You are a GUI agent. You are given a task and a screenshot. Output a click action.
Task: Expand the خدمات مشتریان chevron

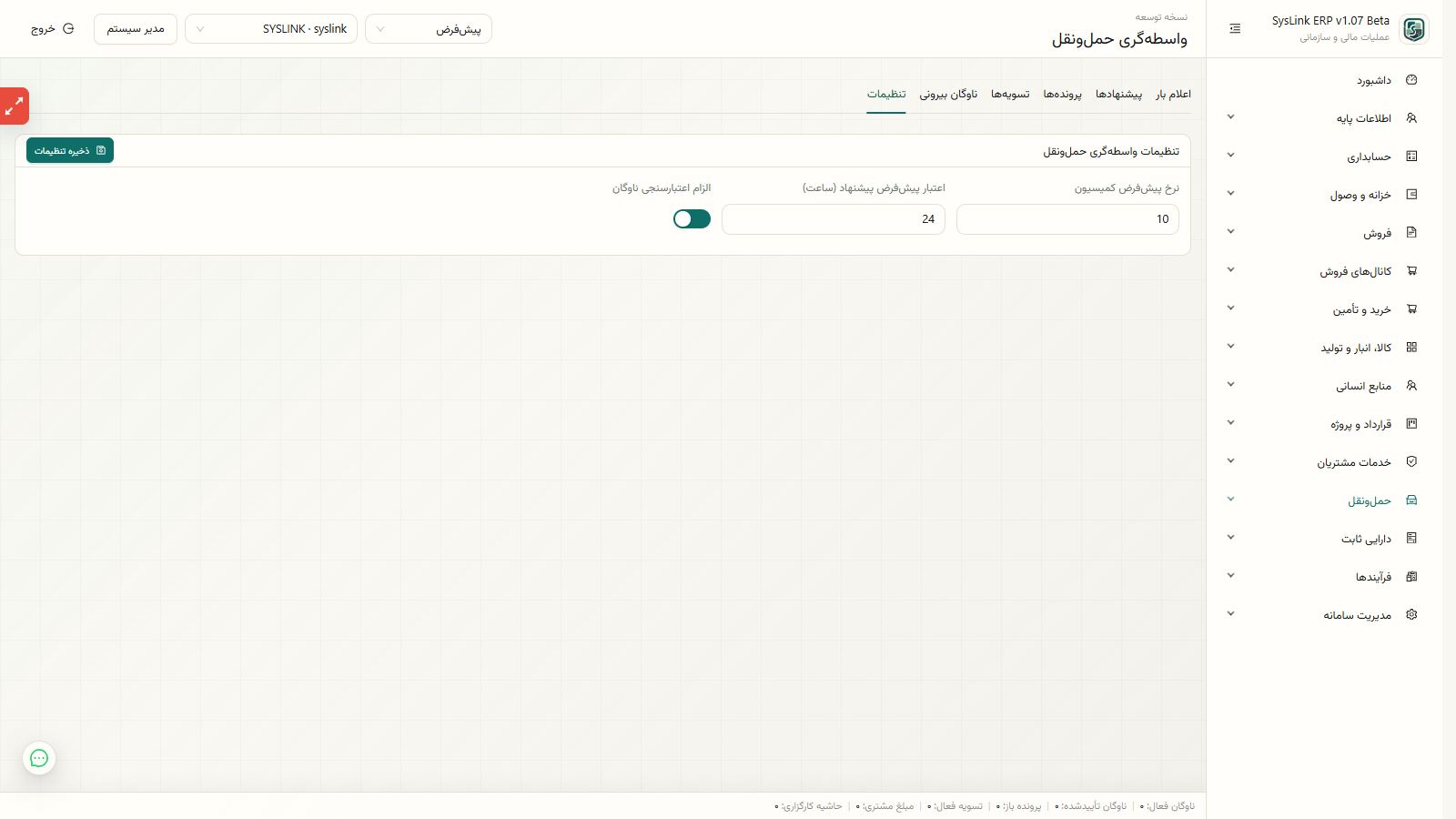(1230, 461)
